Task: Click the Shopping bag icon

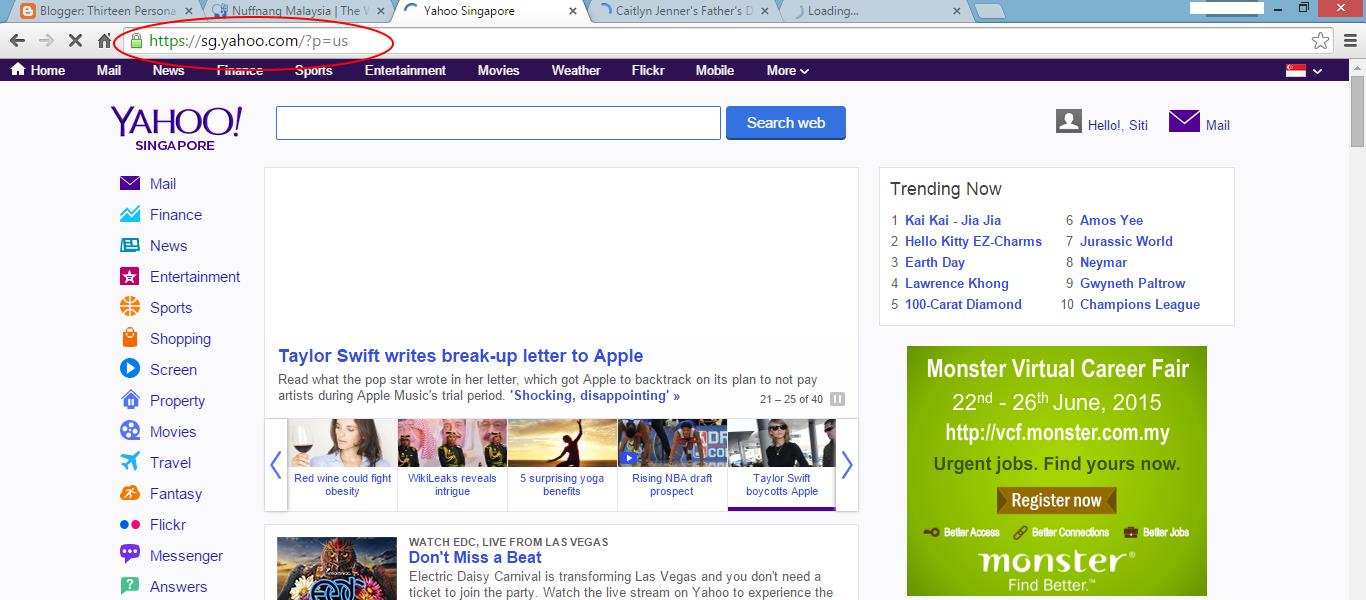Action: click(x=130, y=338)
